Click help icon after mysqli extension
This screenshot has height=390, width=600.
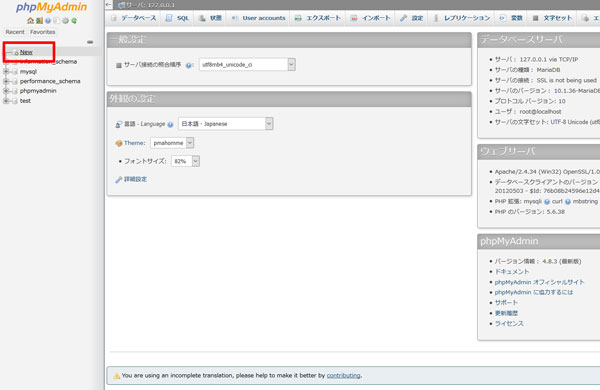tap(547, 202)
